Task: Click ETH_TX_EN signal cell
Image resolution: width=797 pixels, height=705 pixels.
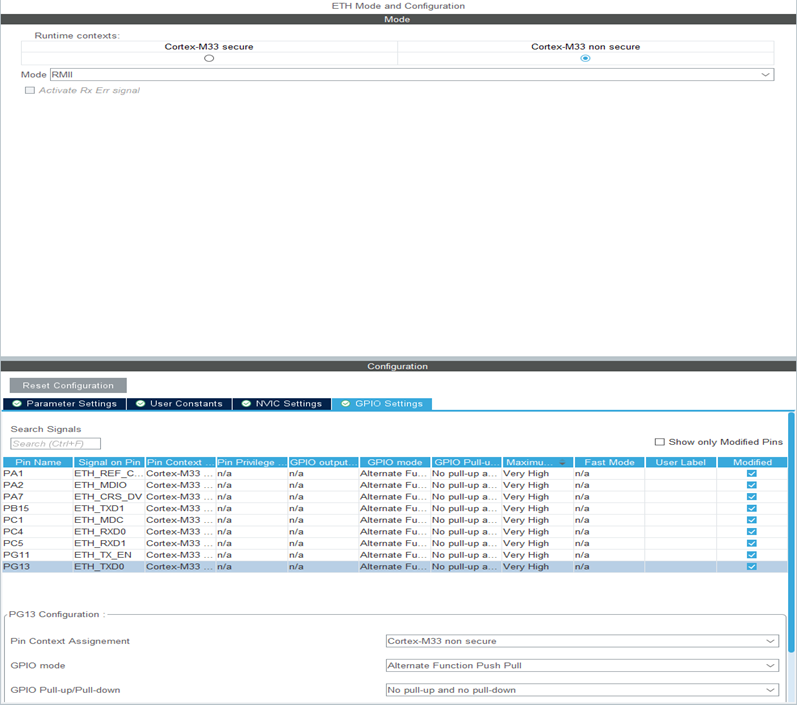Action: point(109,555)
